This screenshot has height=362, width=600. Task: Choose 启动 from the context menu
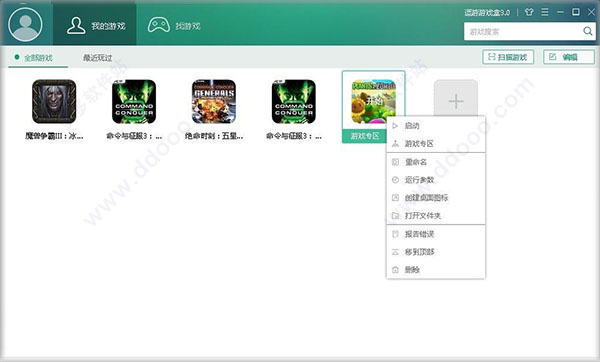coord(436,126)
